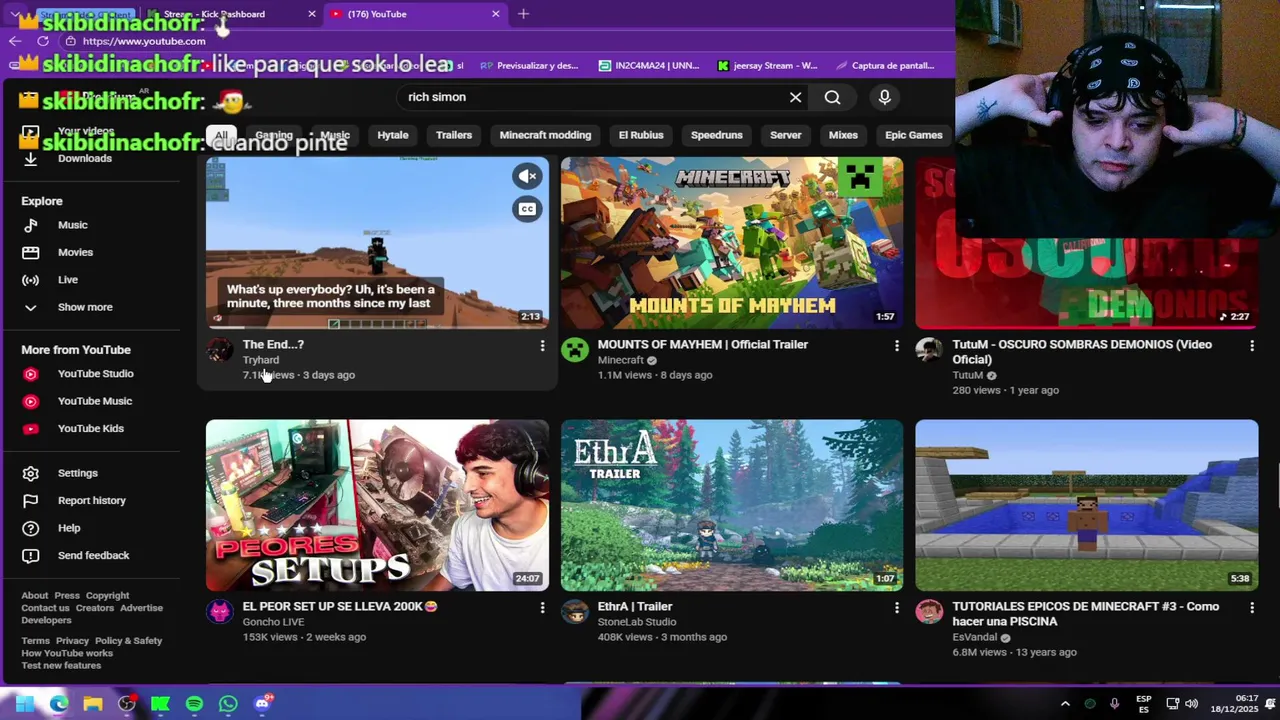The width and height of the screenshot is (1280, 720).
Task: Play the EthrA Trailer thumbnail
Action: [x=732, y=505]
